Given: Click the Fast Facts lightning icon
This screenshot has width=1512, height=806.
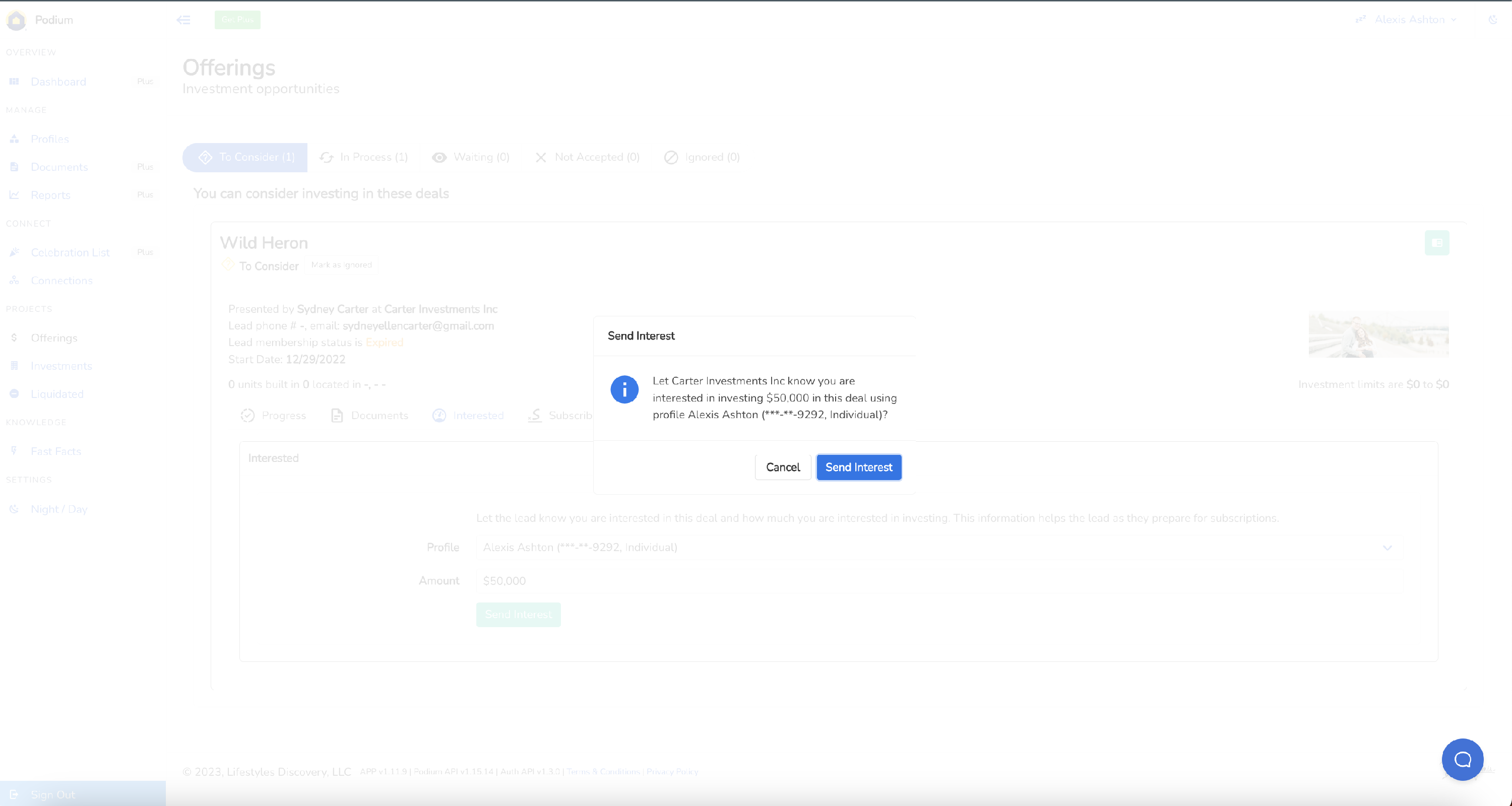Looking at the screenshot, I should (x=14, y=451).
